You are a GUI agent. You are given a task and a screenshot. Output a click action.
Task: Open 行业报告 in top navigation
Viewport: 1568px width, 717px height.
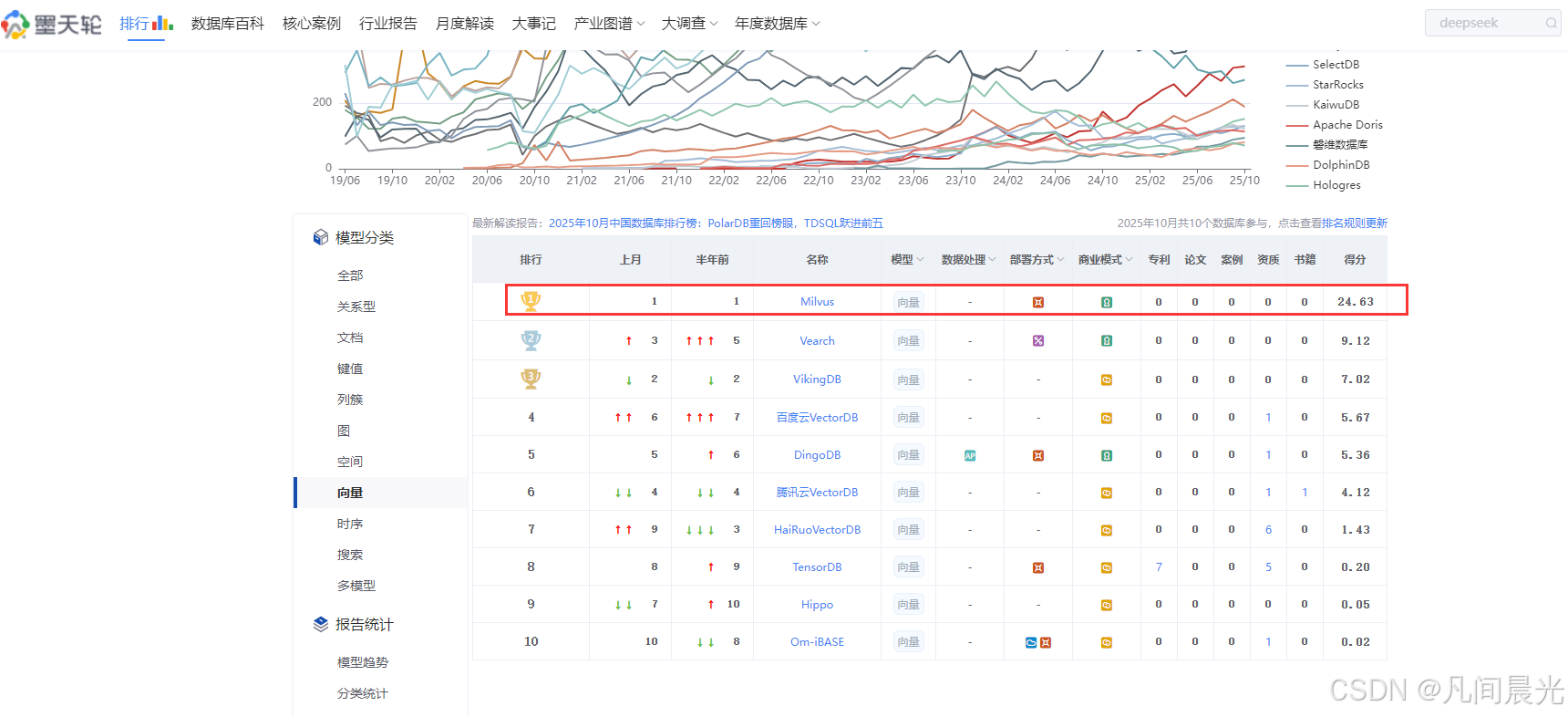388,24
